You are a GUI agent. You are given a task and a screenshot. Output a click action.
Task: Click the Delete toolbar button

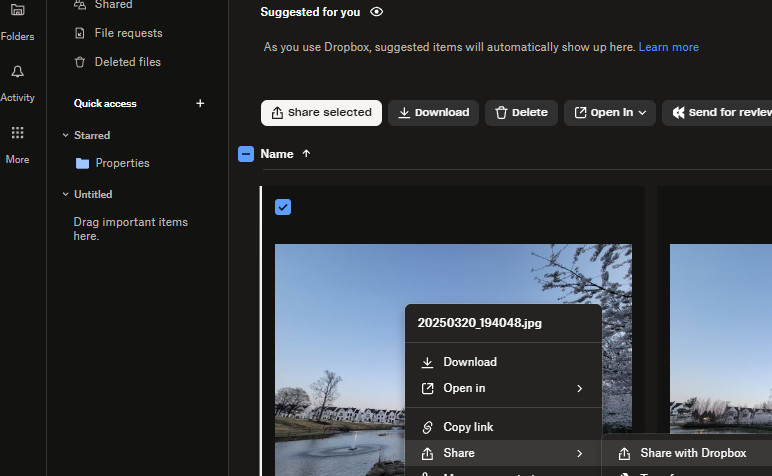pos(521,113)
